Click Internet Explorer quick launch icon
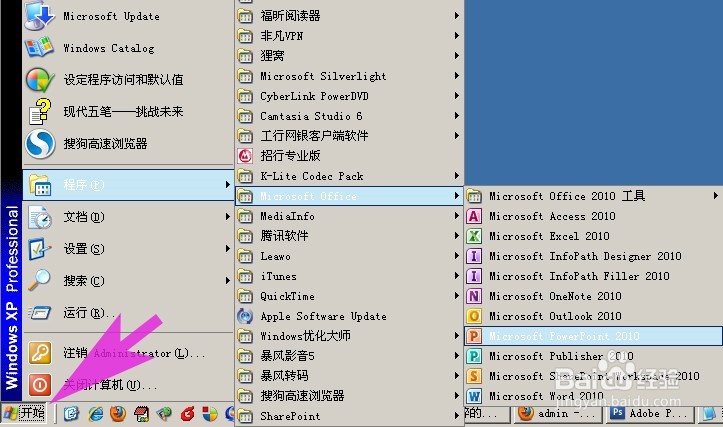 point(95,414)
